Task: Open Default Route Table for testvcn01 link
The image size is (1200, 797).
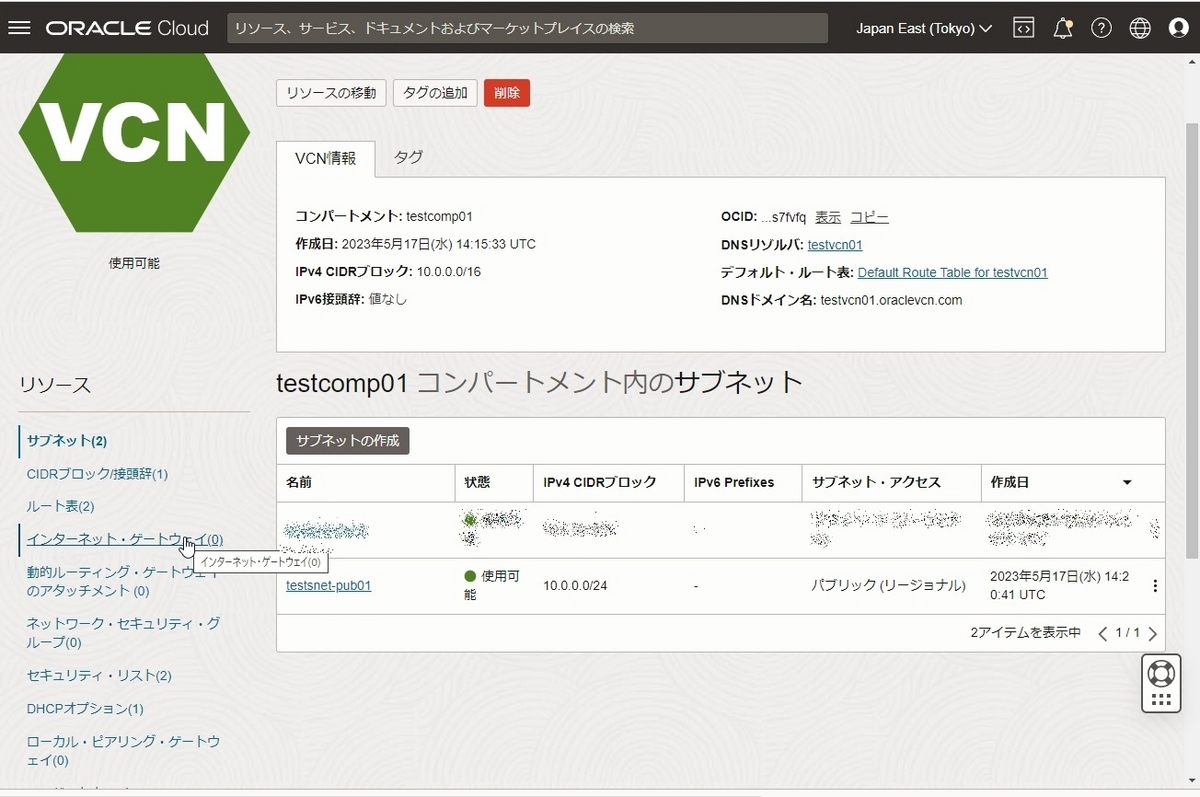Action: 951,272
